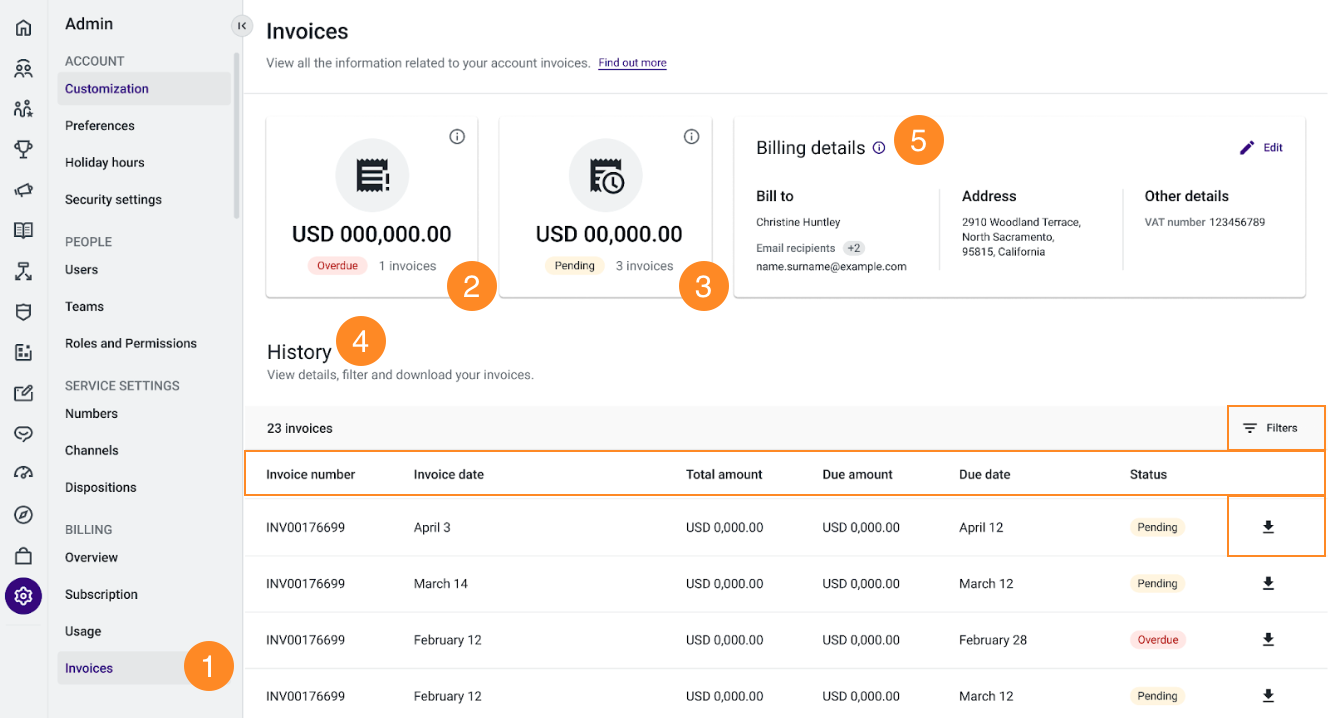Click the Invoice date column header
1329x718 pixels.
coord(448,474)
